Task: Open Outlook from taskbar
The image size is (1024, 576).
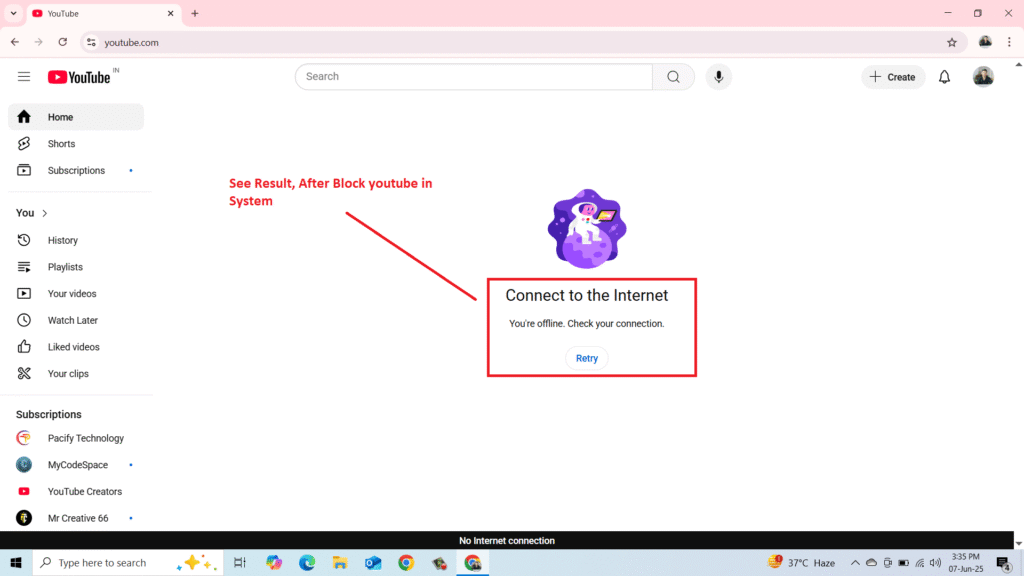Action: (373, 562)
